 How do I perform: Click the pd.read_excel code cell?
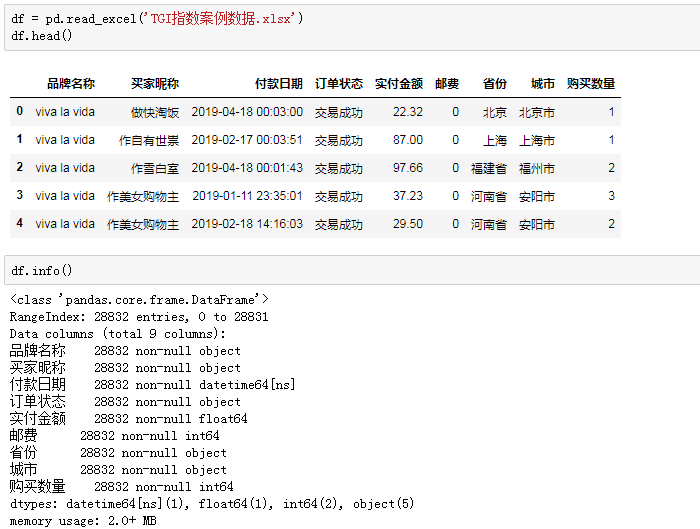[x=350, y=27]
